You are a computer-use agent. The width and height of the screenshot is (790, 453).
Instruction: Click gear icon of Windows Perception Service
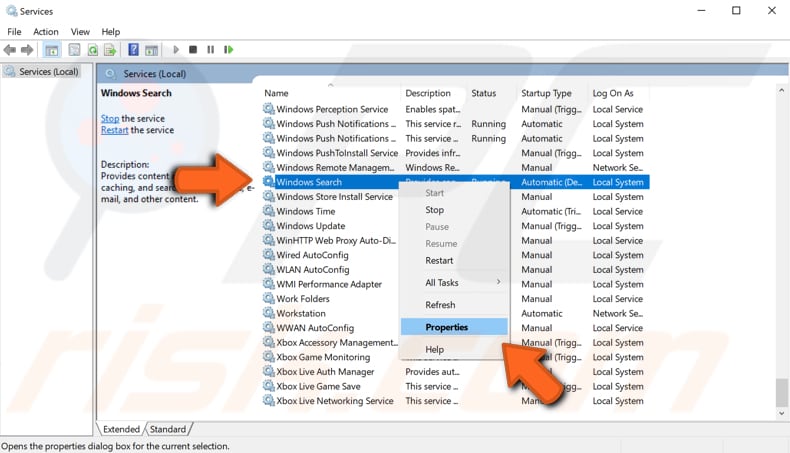269,109
